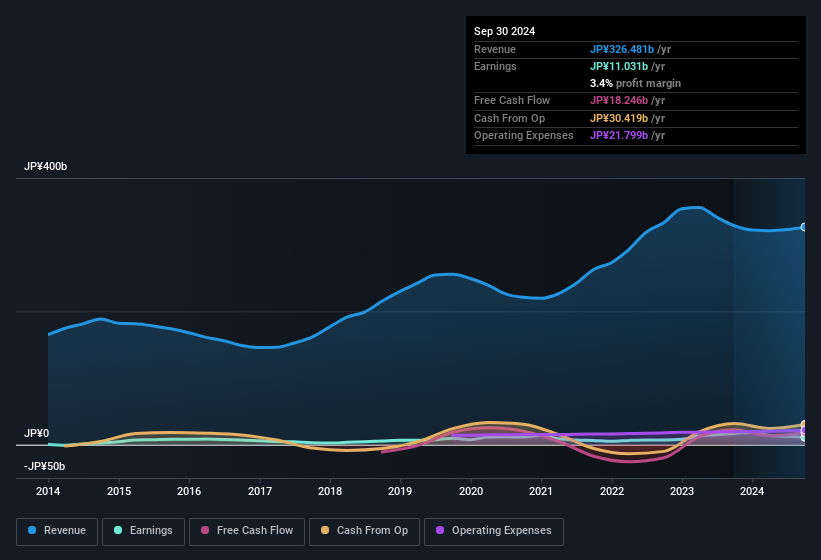The height and width of the screenshot is (560, 821).
Task: Click the 2018 x-axis label
Action: (330, 491)
